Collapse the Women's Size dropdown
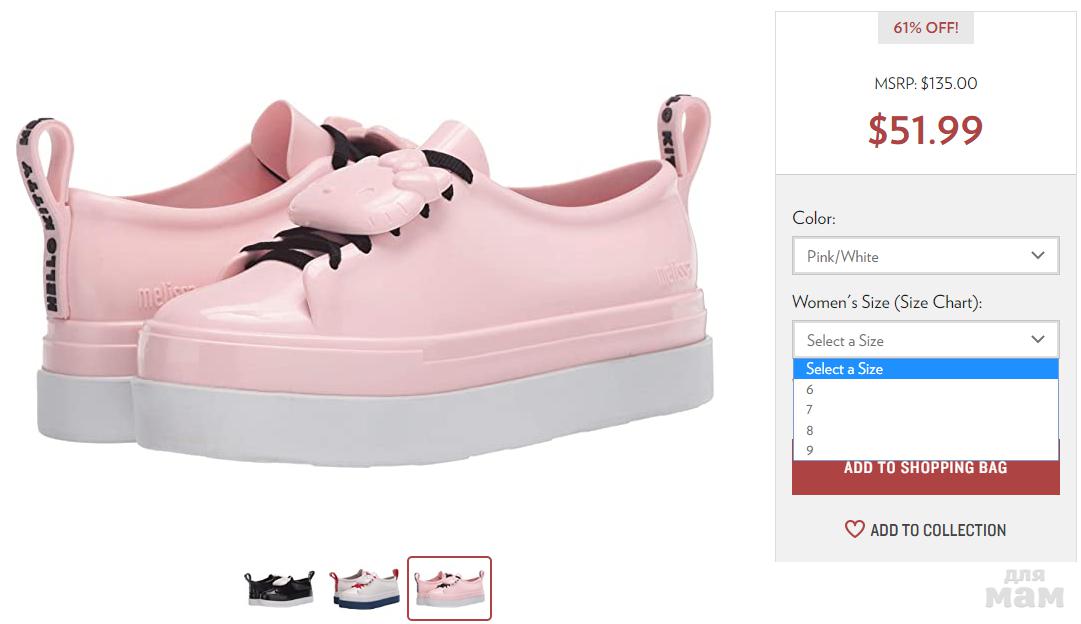Screen dimensions: 1081x624 (x=925, y=340)
